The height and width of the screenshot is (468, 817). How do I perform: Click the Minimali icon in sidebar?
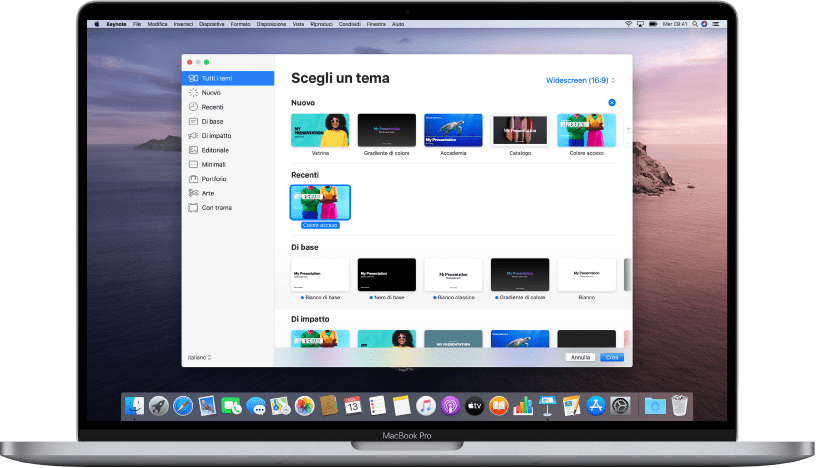click(x=193, y=164)
